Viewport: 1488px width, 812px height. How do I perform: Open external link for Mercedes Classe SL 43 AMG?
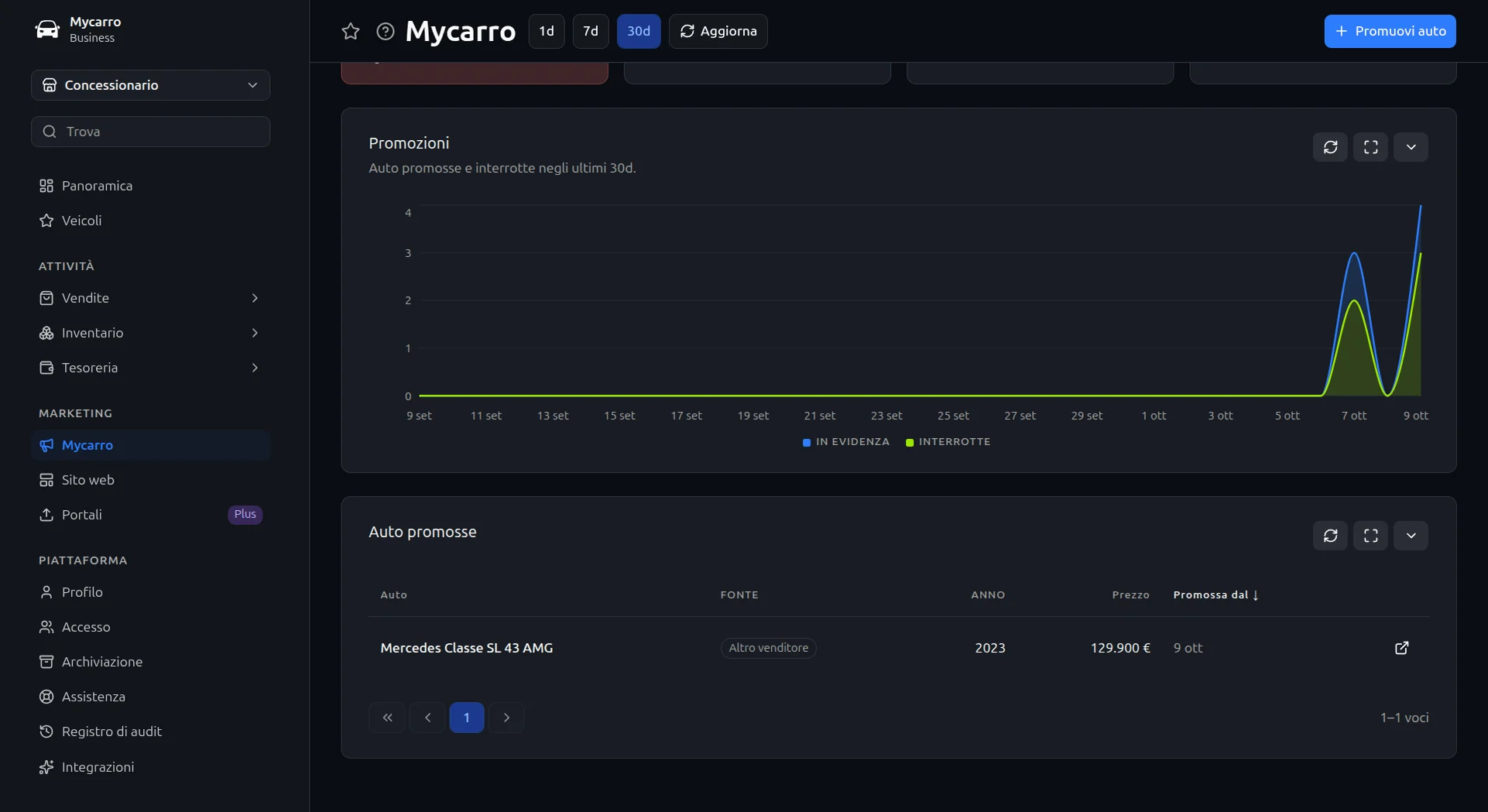click(1401, 648)
